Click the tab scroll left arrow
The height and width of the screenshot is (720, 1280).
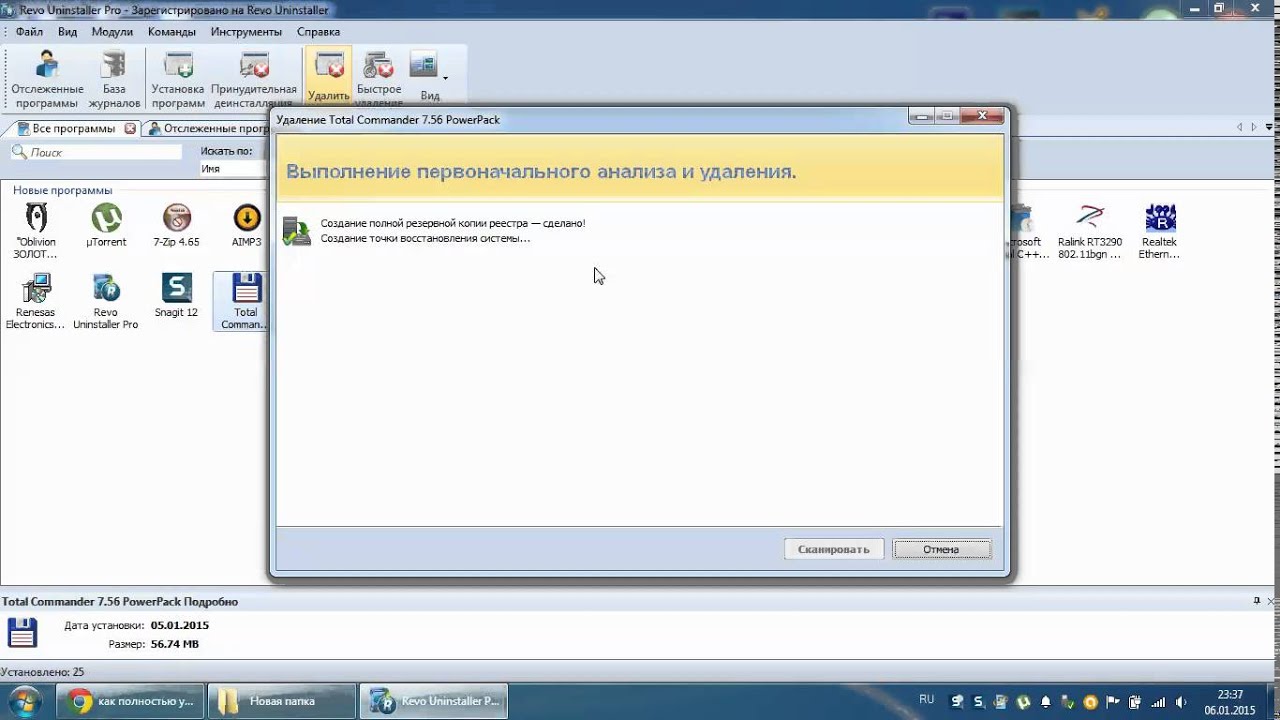pyautogui.click(x=1241, y=128)
